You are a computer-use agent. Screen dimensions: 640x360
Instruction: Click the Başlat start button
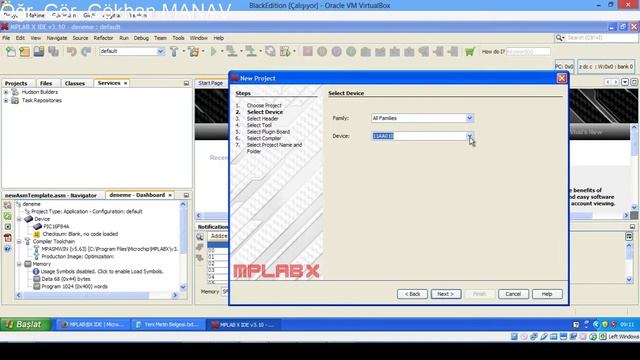tap(25, 324)
